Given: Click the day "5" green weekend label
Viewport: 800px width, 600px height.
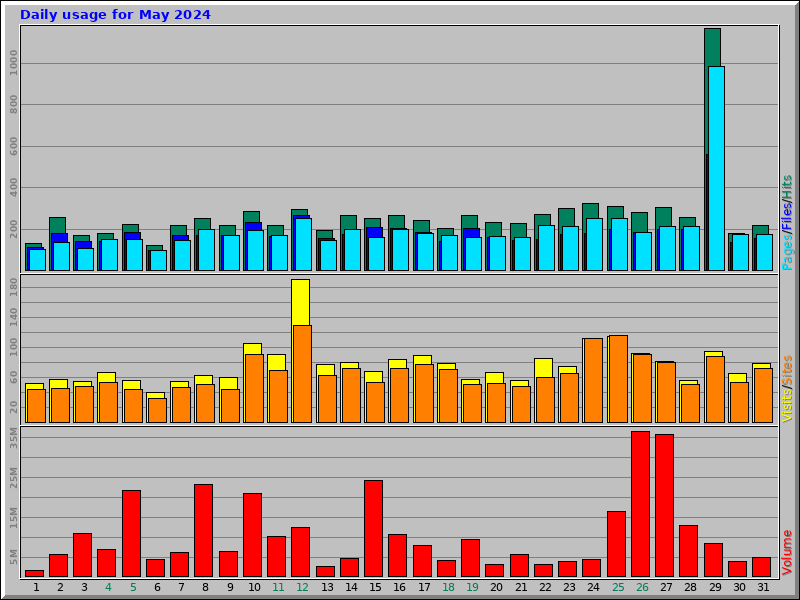Looking at the screenshot, I should coord(133,587).
